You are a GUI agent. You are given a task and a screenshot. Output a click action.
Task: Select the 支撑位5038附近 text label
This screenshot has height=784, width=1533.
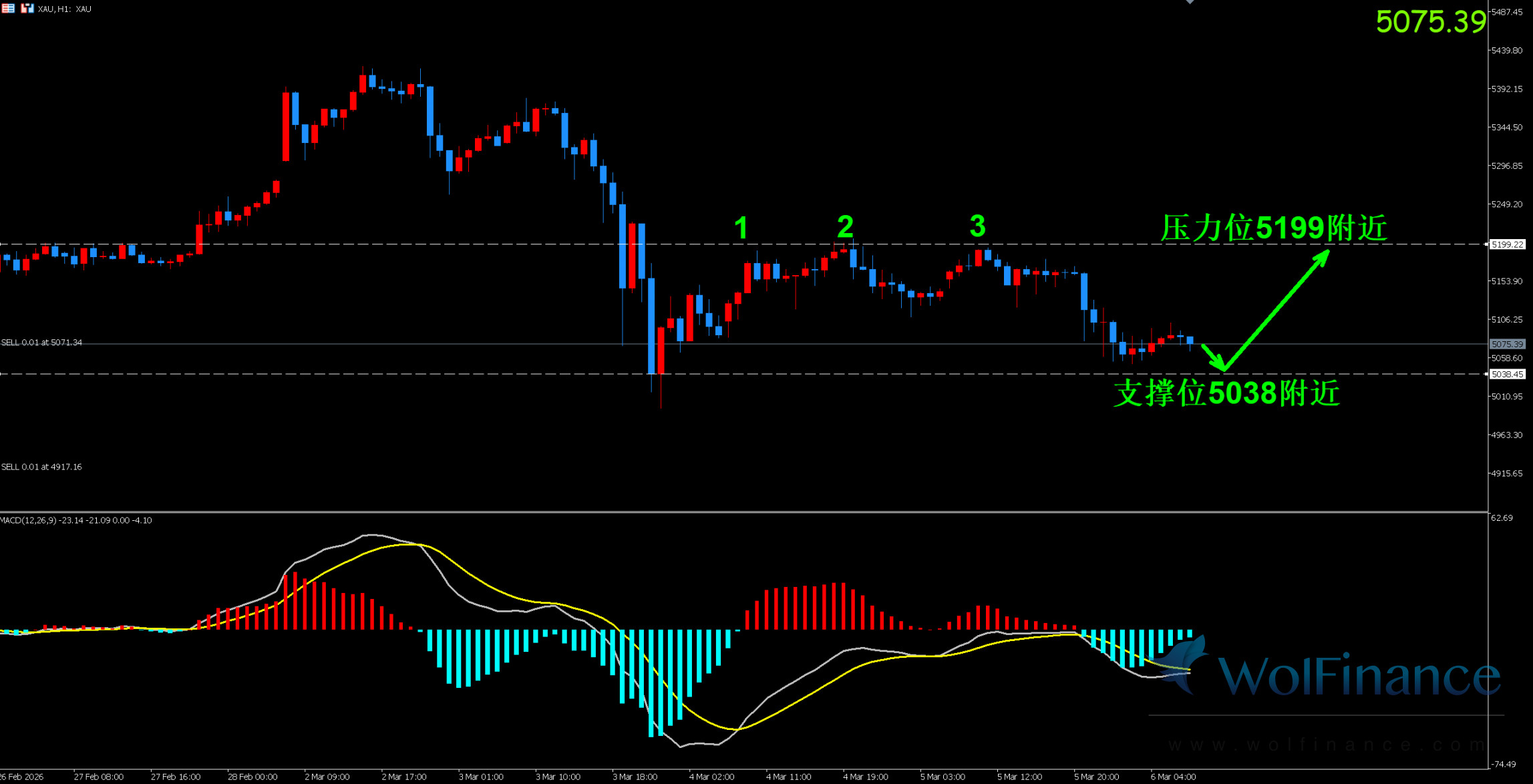(1226, 393)
